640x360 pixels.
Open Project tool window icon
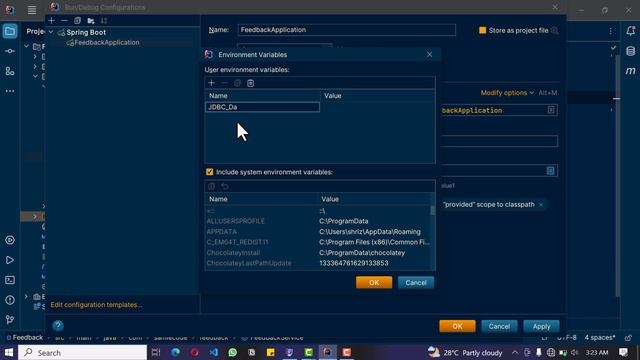pos(10,31)
